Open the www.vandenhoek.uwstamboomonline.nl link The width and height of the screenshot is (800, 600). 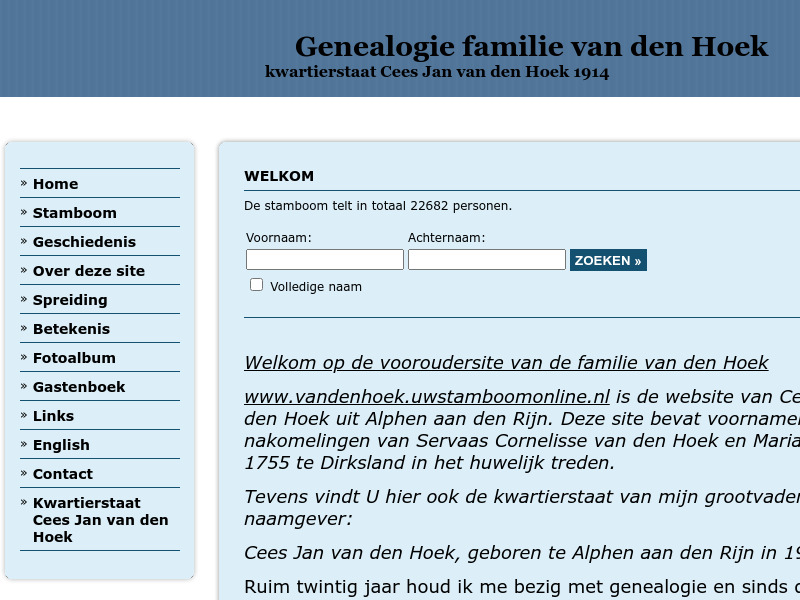click(426, 396)
